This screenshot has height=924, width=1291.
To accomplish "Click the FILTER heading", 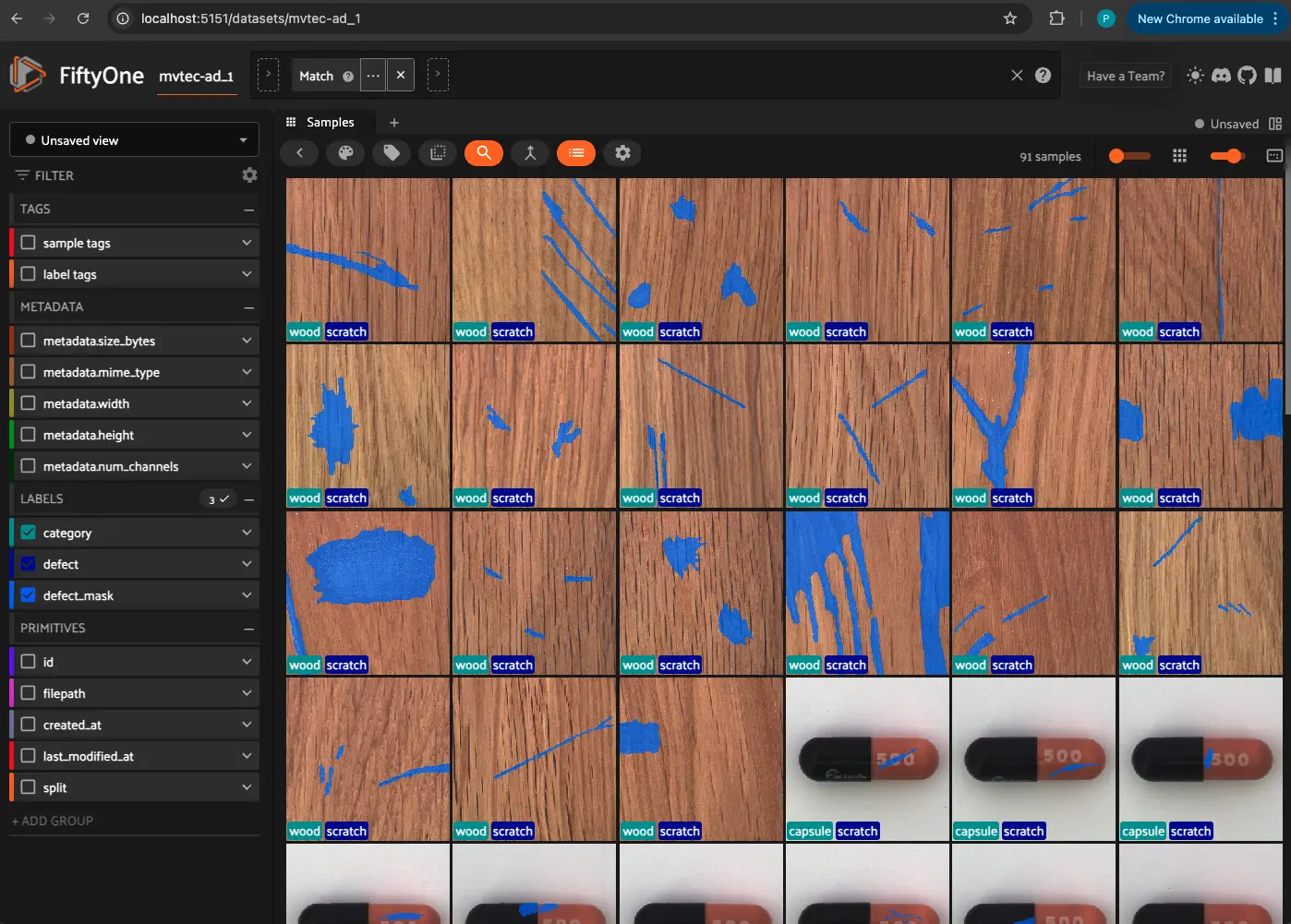I will click(x=54, y=175).
